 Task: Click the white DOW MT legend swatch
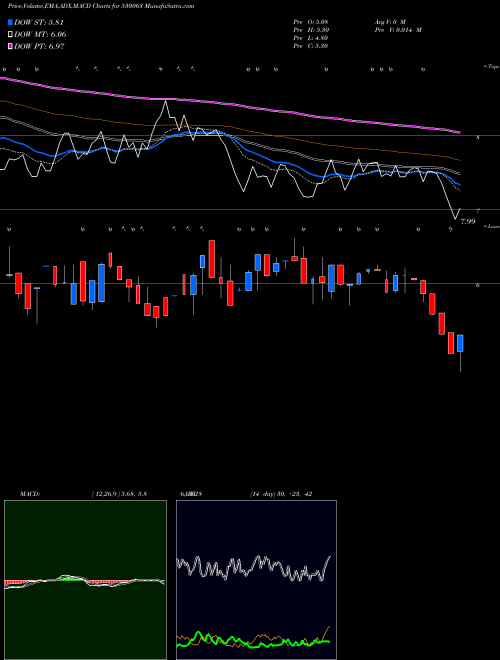point(11,34)
